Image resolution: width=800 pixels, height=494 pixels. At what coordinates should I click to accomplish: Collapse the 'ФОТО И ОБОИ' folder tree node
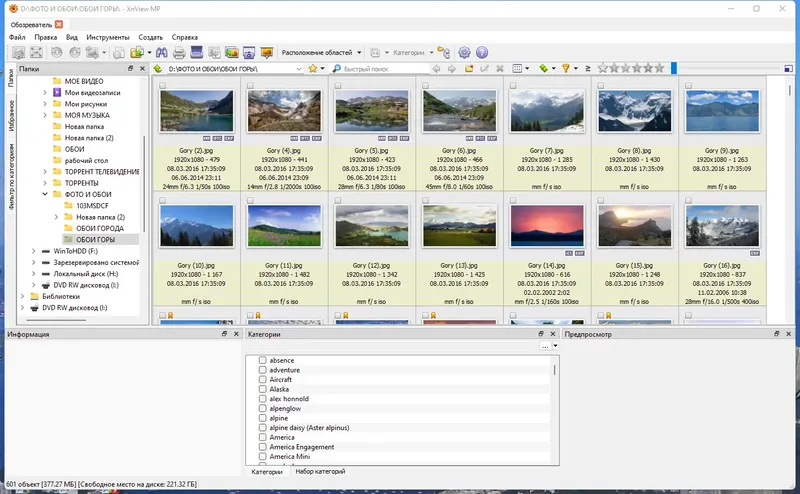45,193
